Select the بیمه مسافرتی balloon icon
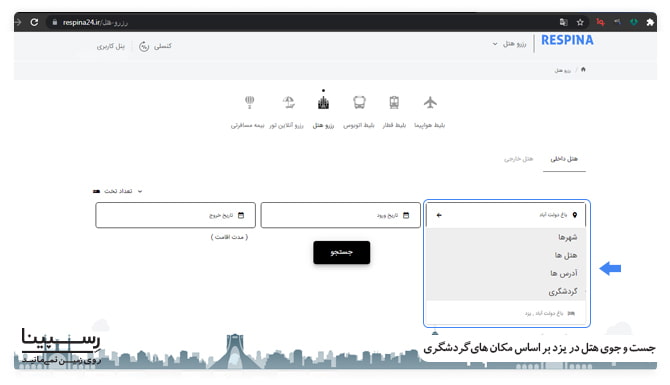 click(250, 102)
